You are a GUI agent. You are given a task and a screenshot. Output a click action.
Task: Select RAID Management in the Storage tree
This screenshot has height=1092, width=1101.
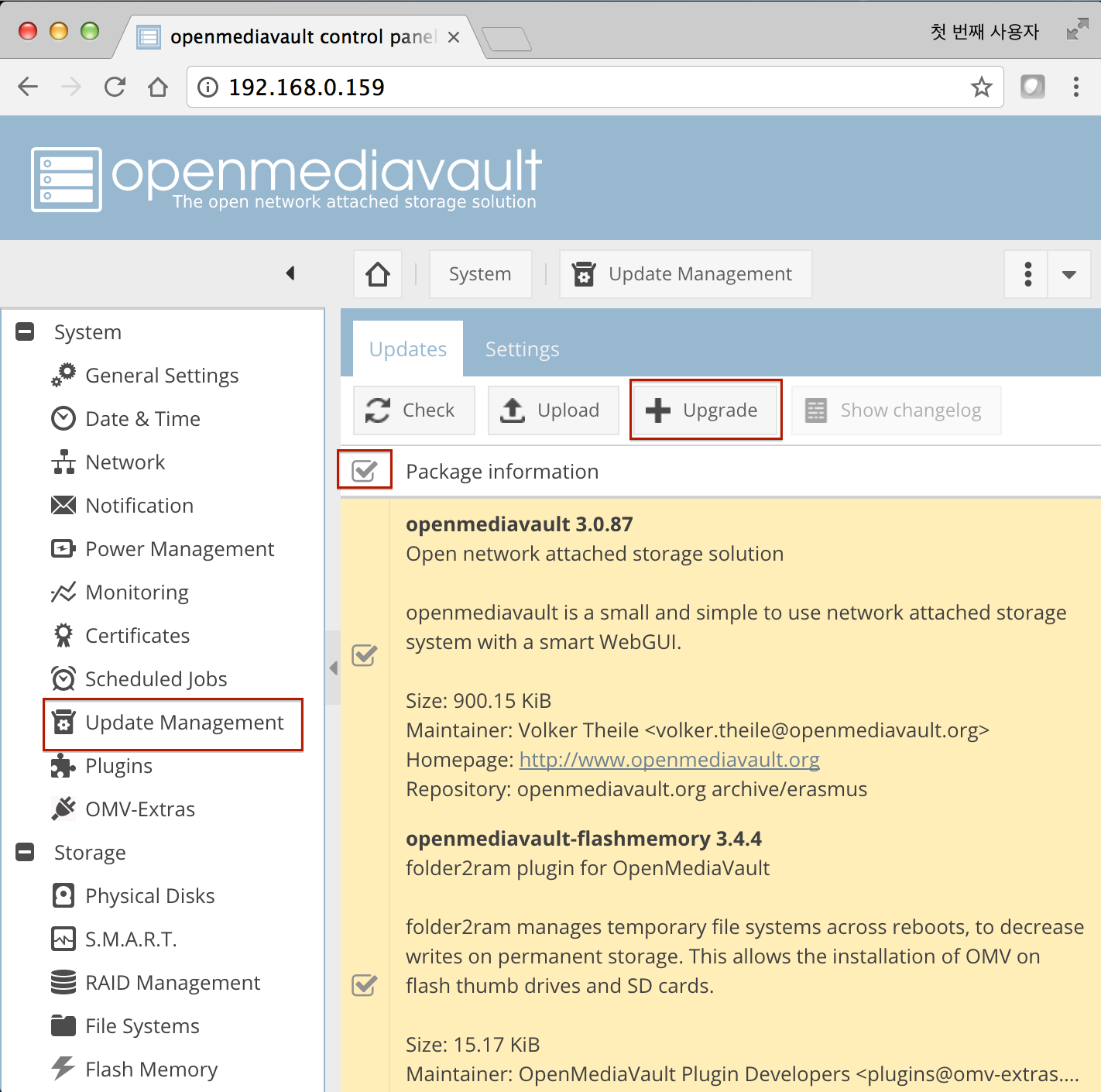pos(173,983)
